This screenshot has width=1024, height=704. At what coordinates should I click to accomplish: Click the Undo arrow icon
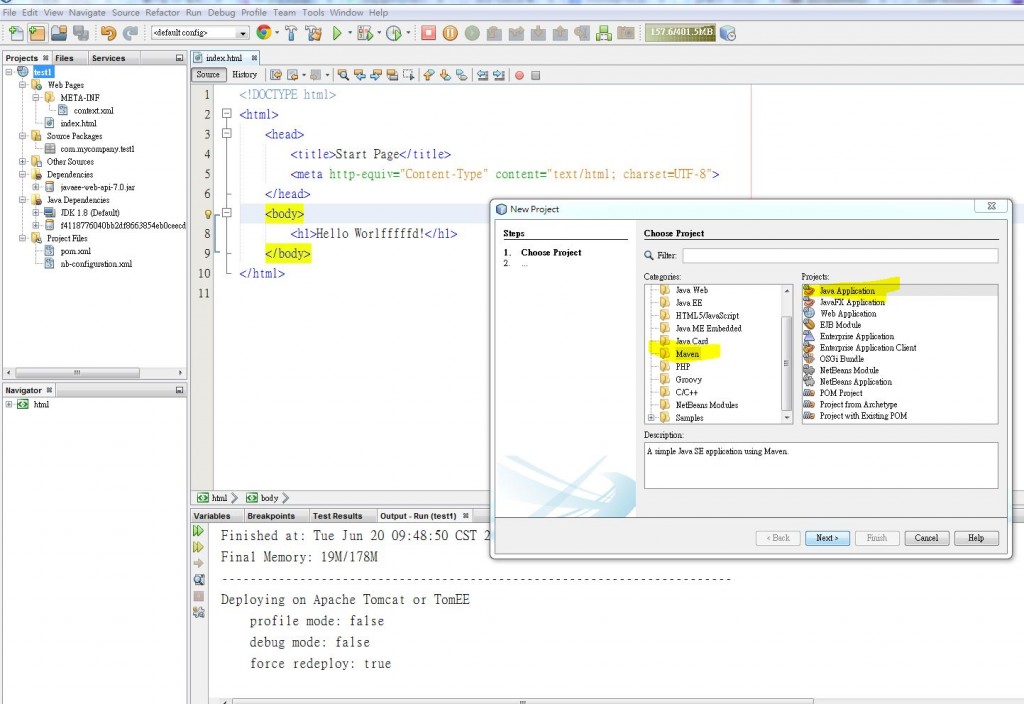coord(108,33)
